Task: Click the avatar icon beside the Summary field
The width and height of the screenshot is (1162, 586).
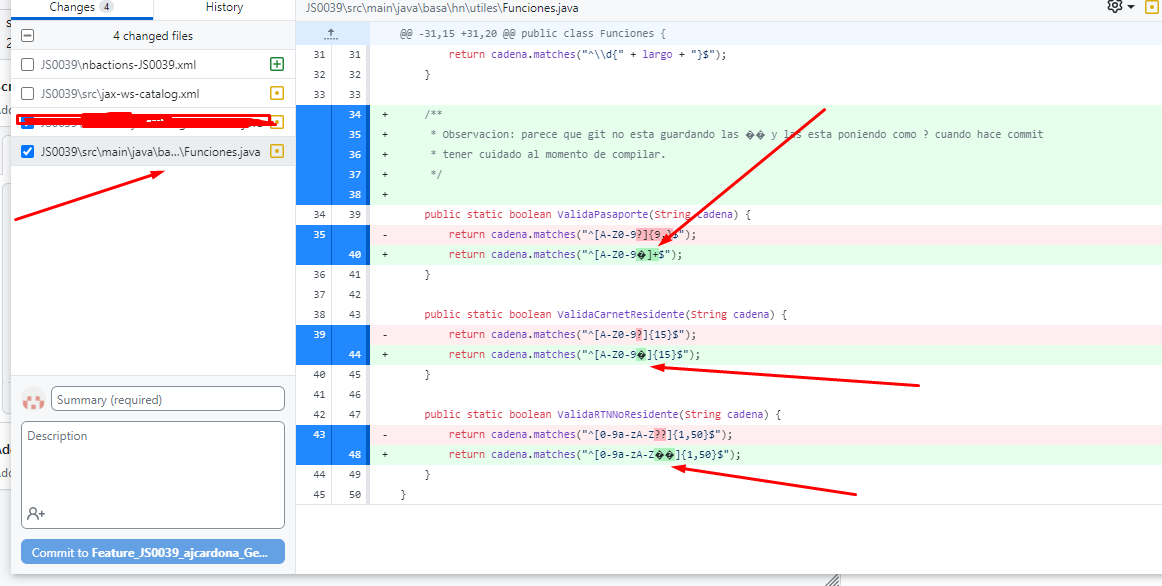Action: [33, 399]
